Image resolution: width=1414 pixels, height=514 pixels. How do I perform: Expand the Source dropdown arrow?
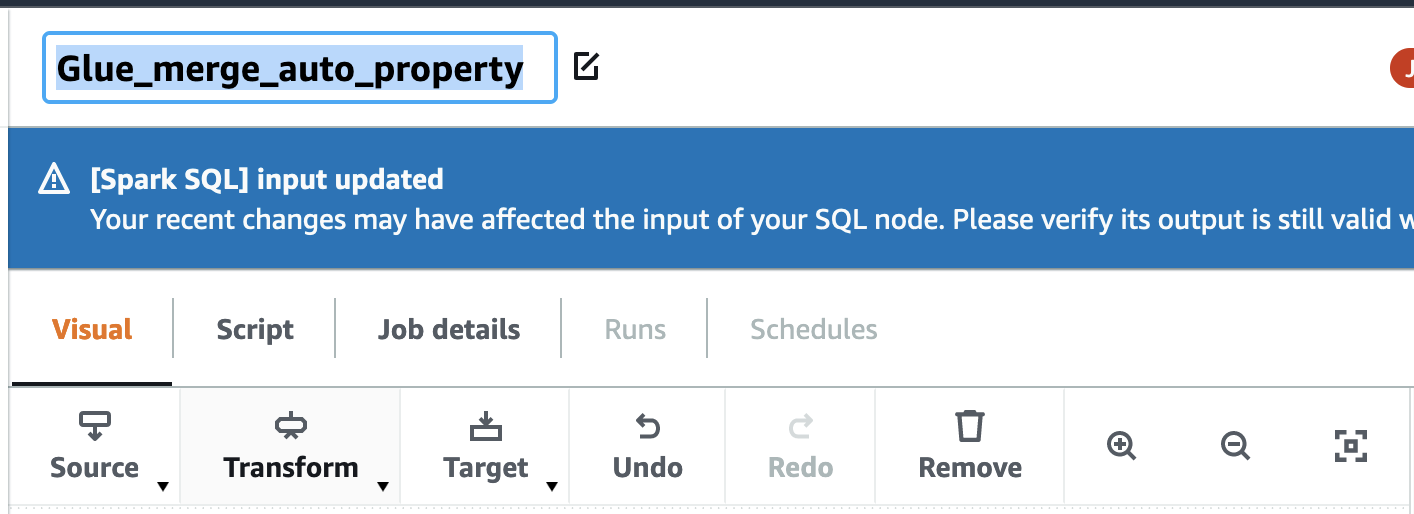click(x=162, y=487)
